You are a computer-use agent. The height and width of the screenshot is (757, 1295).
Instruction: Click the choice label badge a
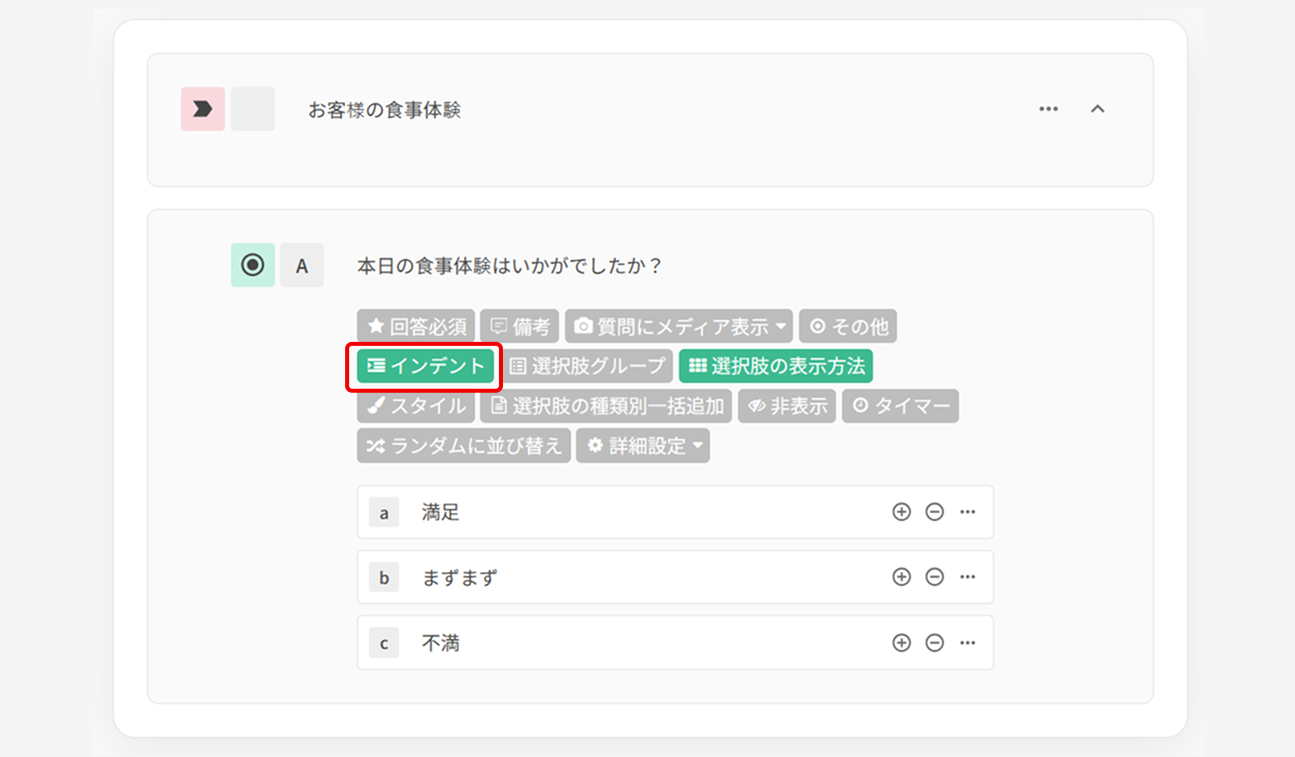[x=384, y=512]
